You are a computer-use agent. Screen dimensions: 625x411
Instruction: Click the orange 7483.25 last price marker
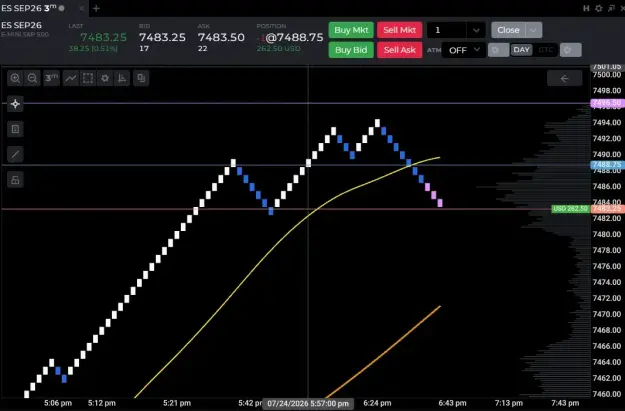point(607,209)
